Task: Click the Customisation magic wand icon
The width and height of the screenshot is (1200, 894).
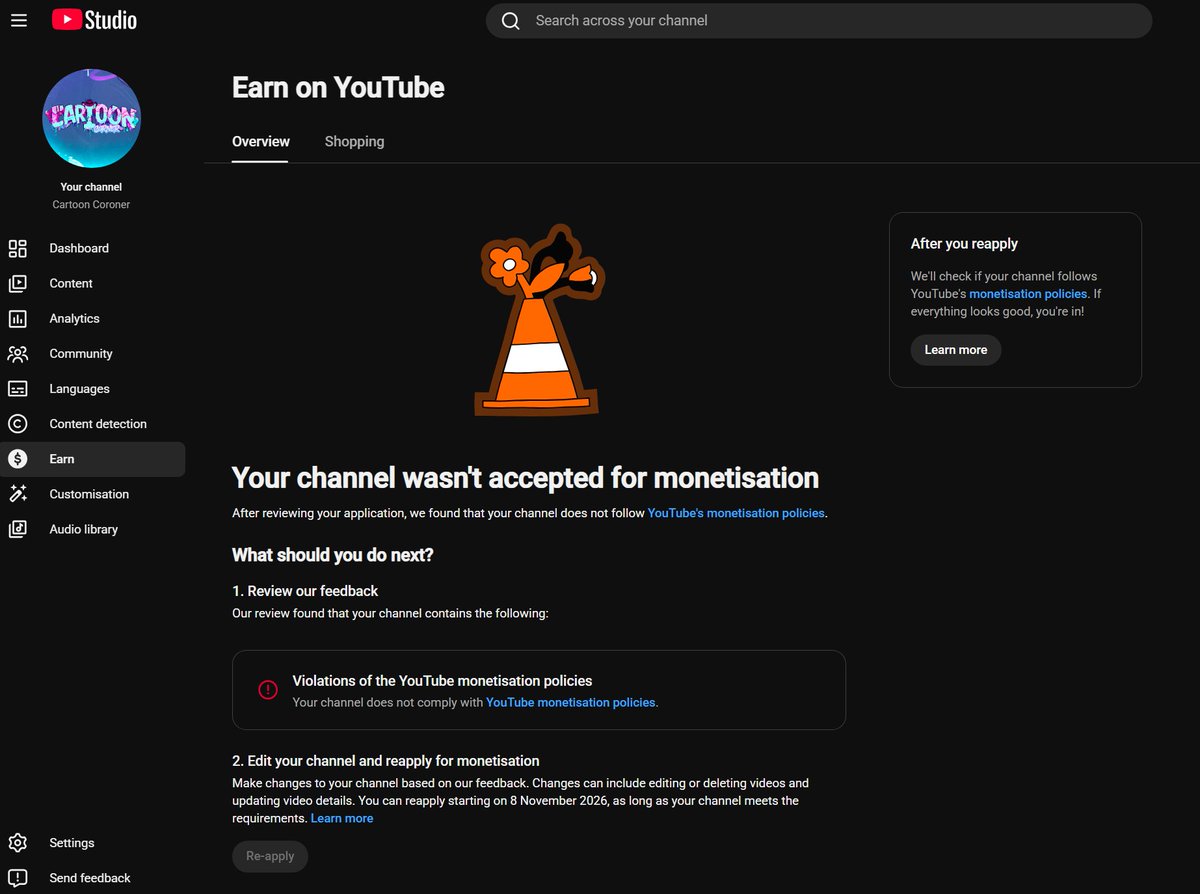Action: [x=18, y=494]
